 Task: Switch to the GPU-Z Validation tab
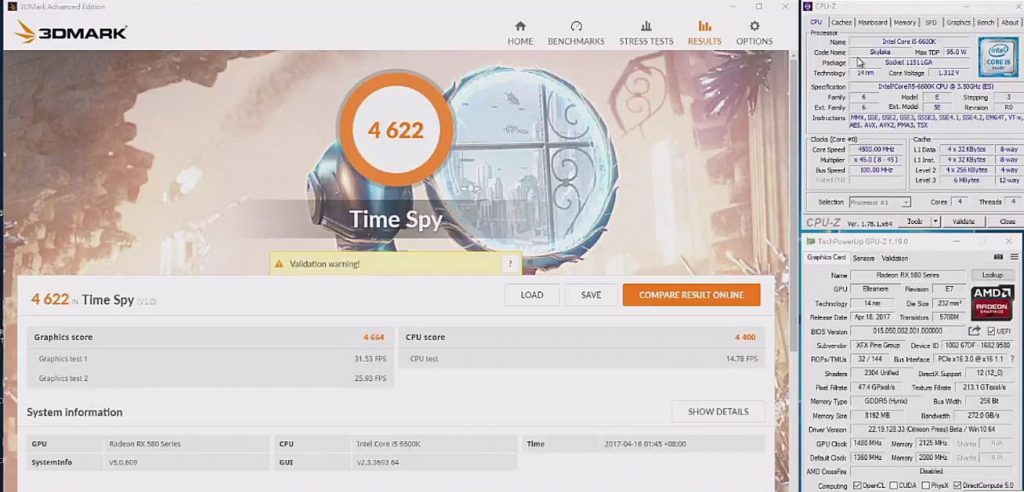click(895, 259)
